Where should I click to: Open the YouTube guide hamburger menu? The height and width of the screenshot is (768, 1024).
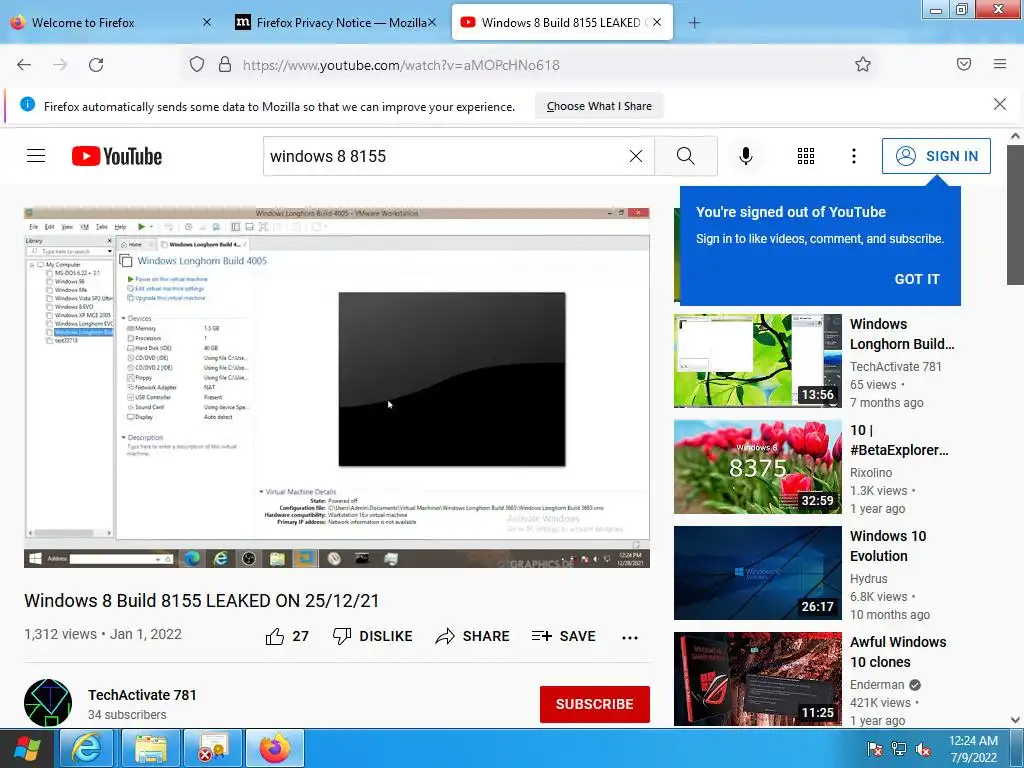click(36, 156)
